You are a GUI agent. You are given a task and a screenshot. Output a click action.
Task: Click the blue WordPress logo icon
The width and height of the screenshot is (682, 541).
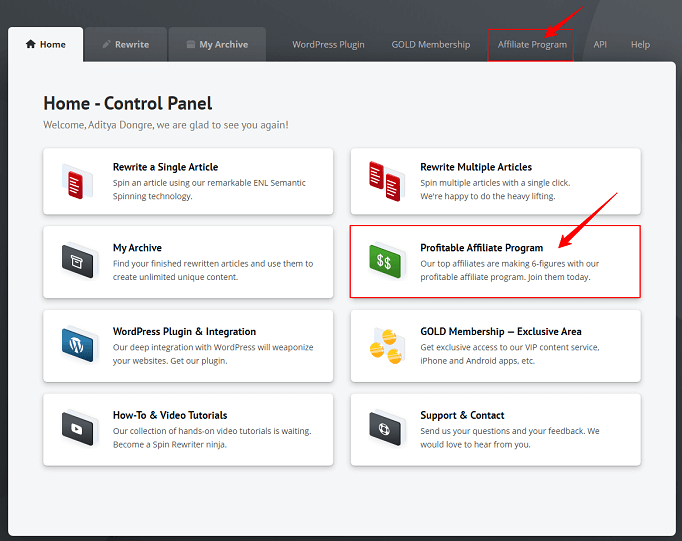78,345
